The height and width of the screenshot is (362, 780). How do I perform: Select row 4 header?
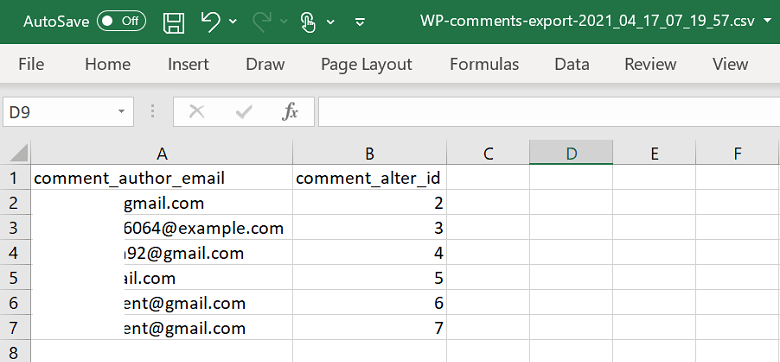pyautogui.click(x=15, y=253)
